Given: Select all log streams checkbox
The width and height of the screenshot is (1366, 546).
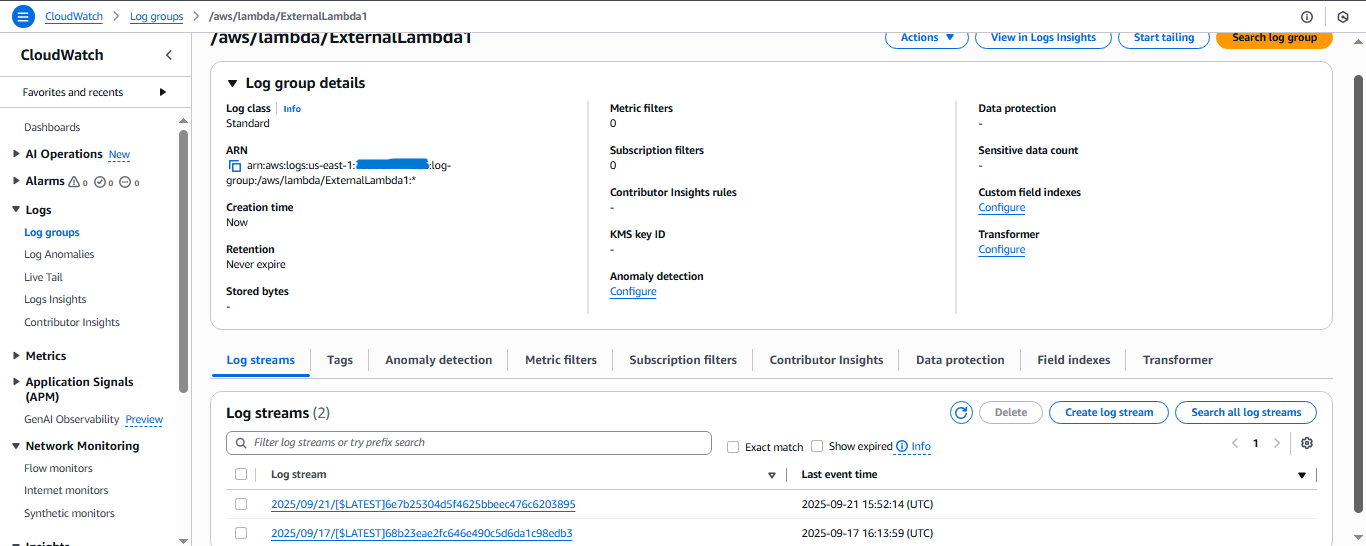Looking at the screenshot, I should tap(241, 474).
